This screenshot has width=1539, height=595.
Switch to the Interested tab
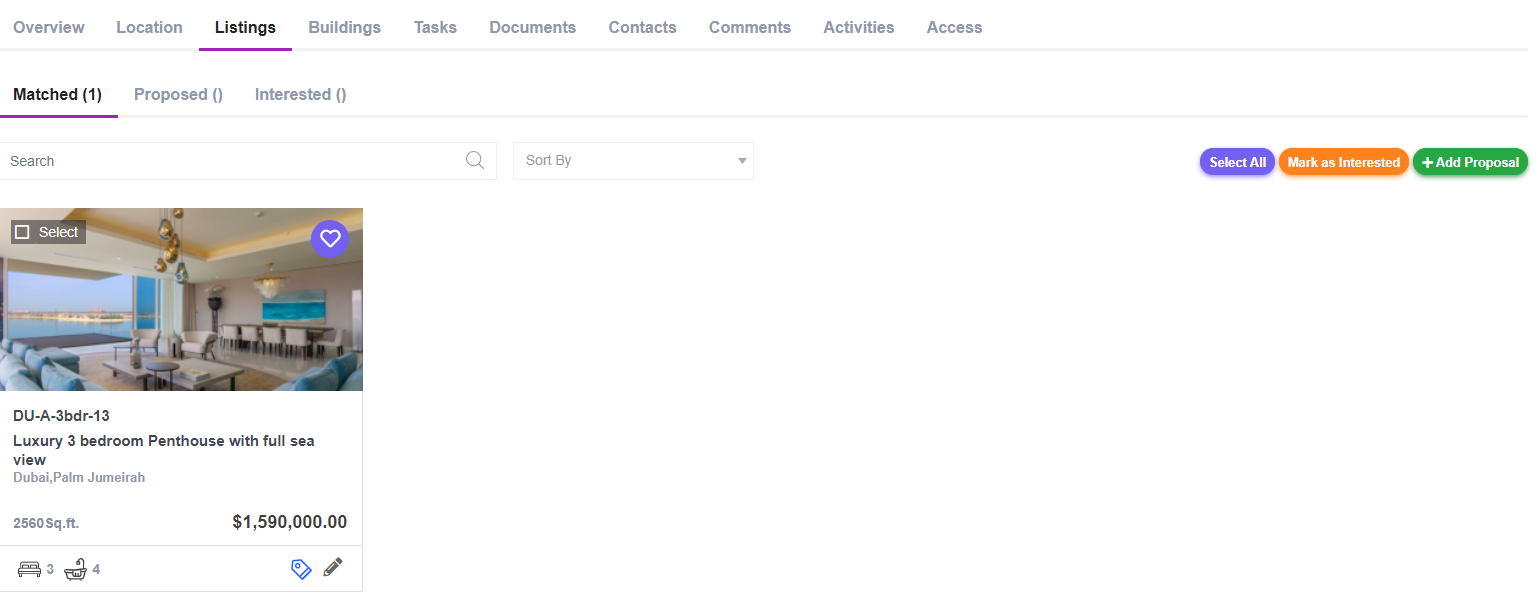point(300,95)
